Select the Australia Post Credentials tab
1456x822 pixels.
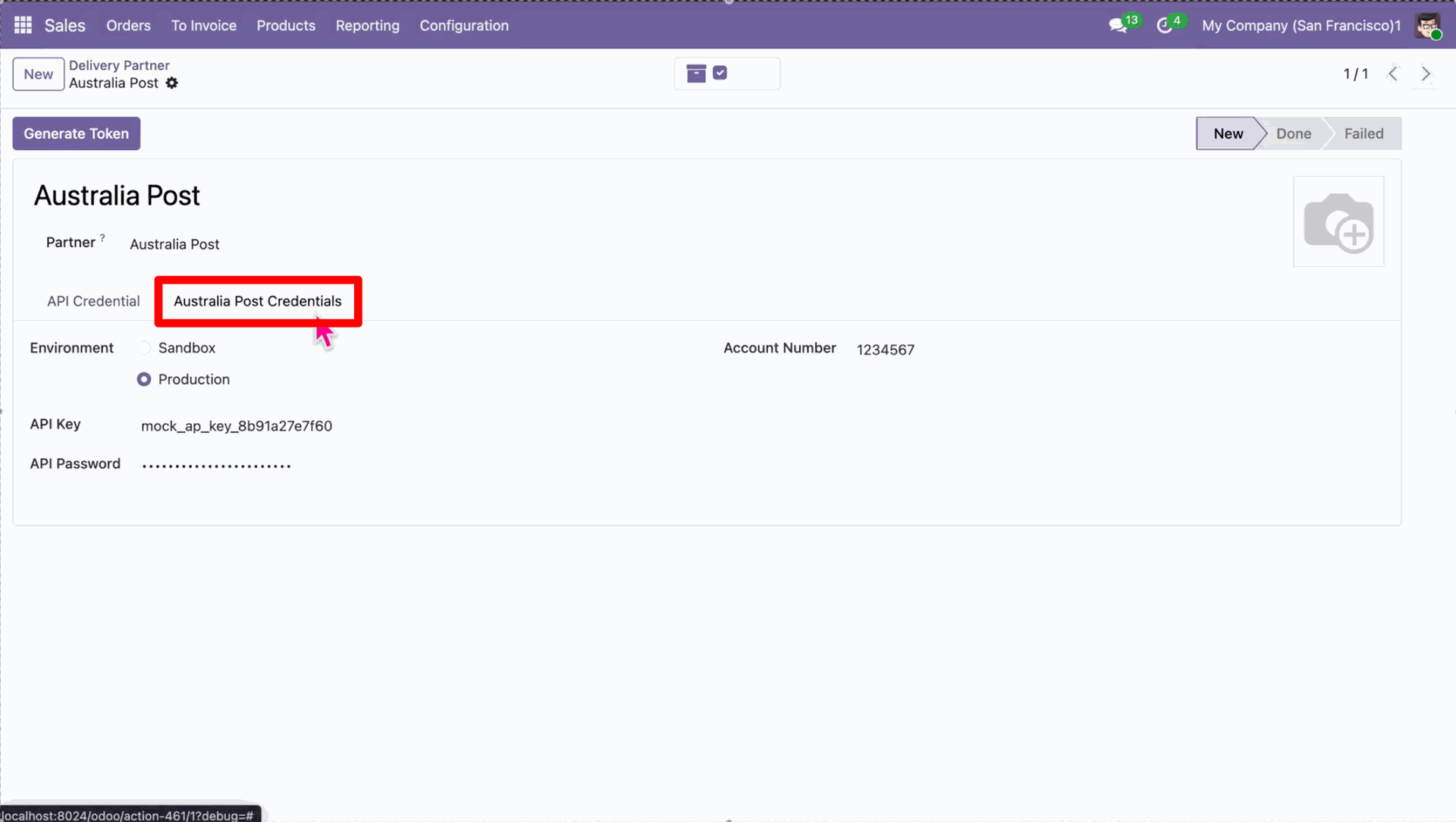click(258, 301)
